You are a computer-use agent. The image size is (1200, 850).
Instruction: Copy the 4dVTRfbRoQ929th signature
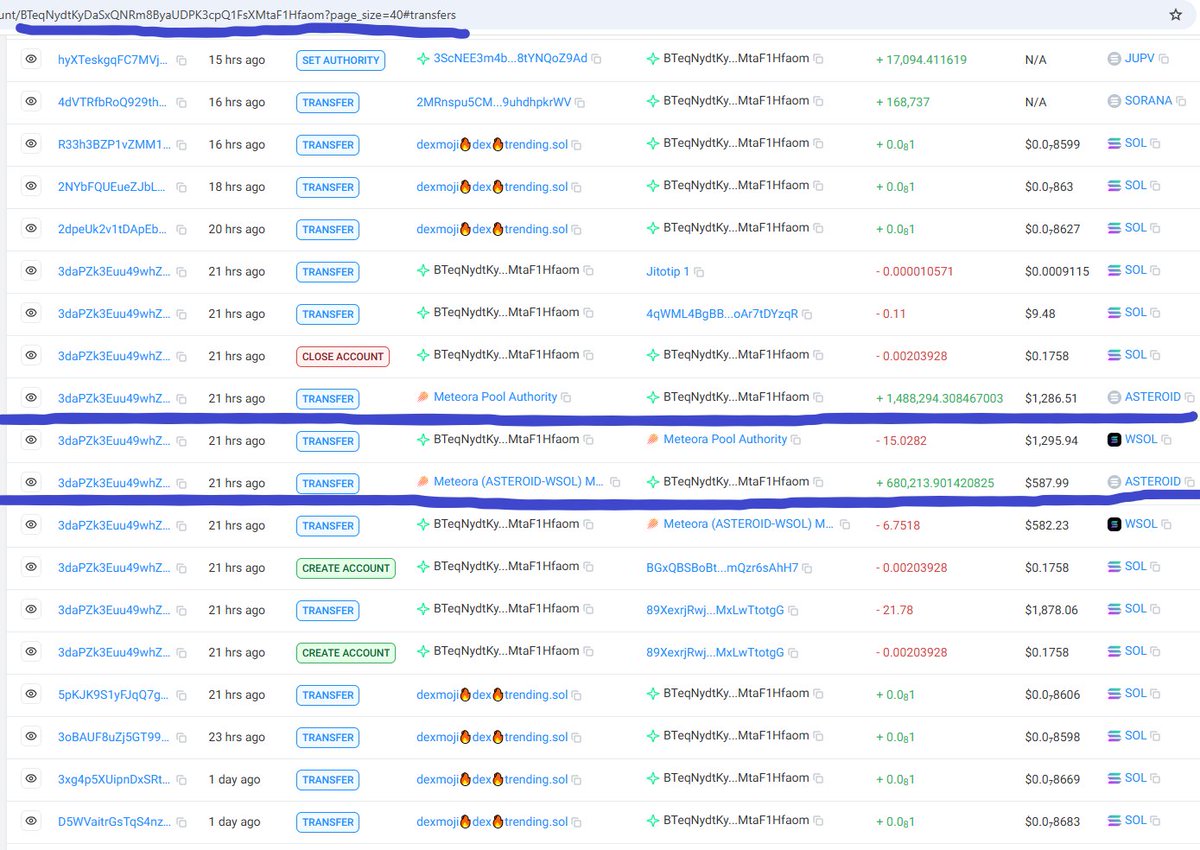coord(181,103)
